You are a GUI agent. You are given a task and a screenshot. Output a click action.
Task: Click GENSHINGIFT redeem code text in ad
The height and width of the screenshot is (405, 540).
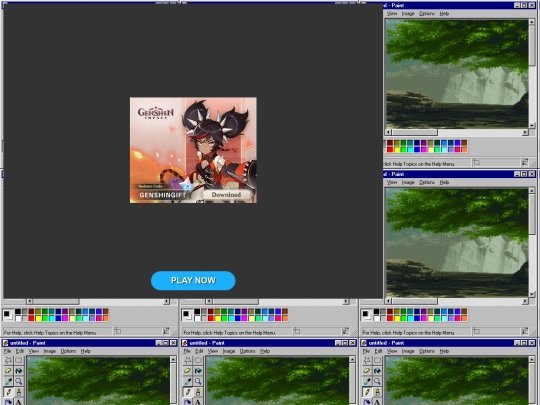click(163, 195)
